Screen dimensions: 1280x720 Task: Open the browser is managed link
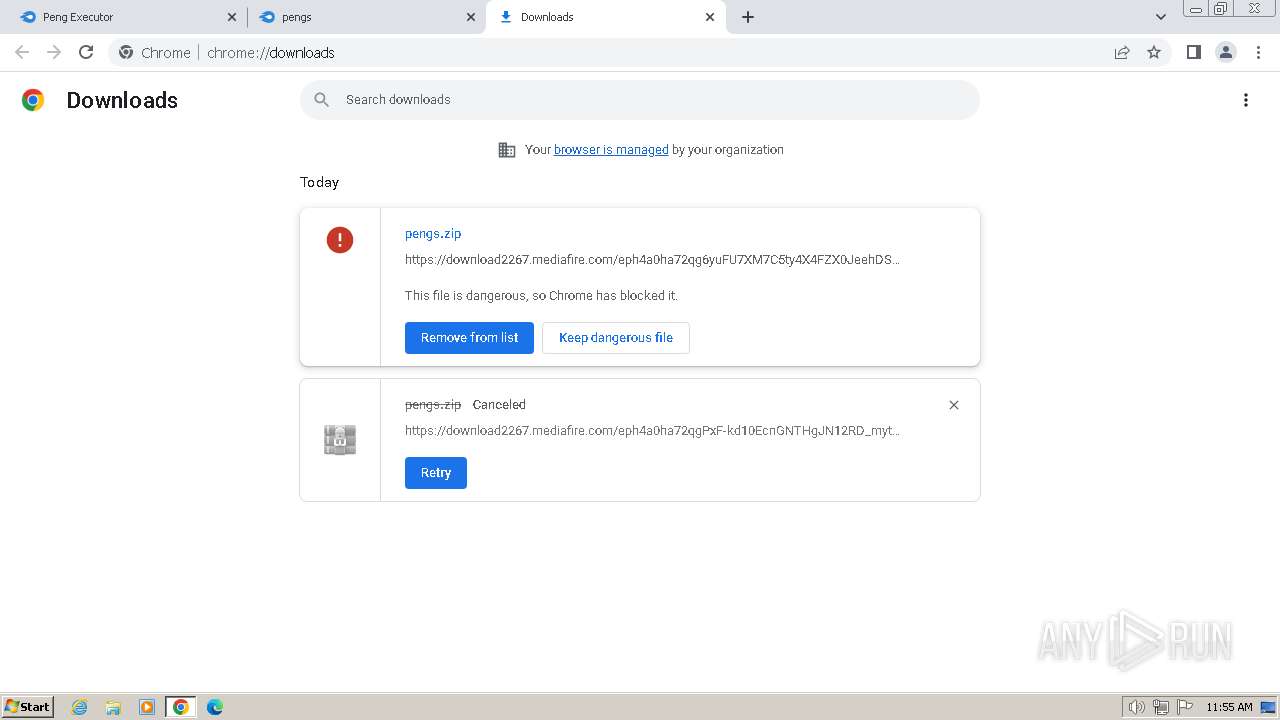[611, 150]
